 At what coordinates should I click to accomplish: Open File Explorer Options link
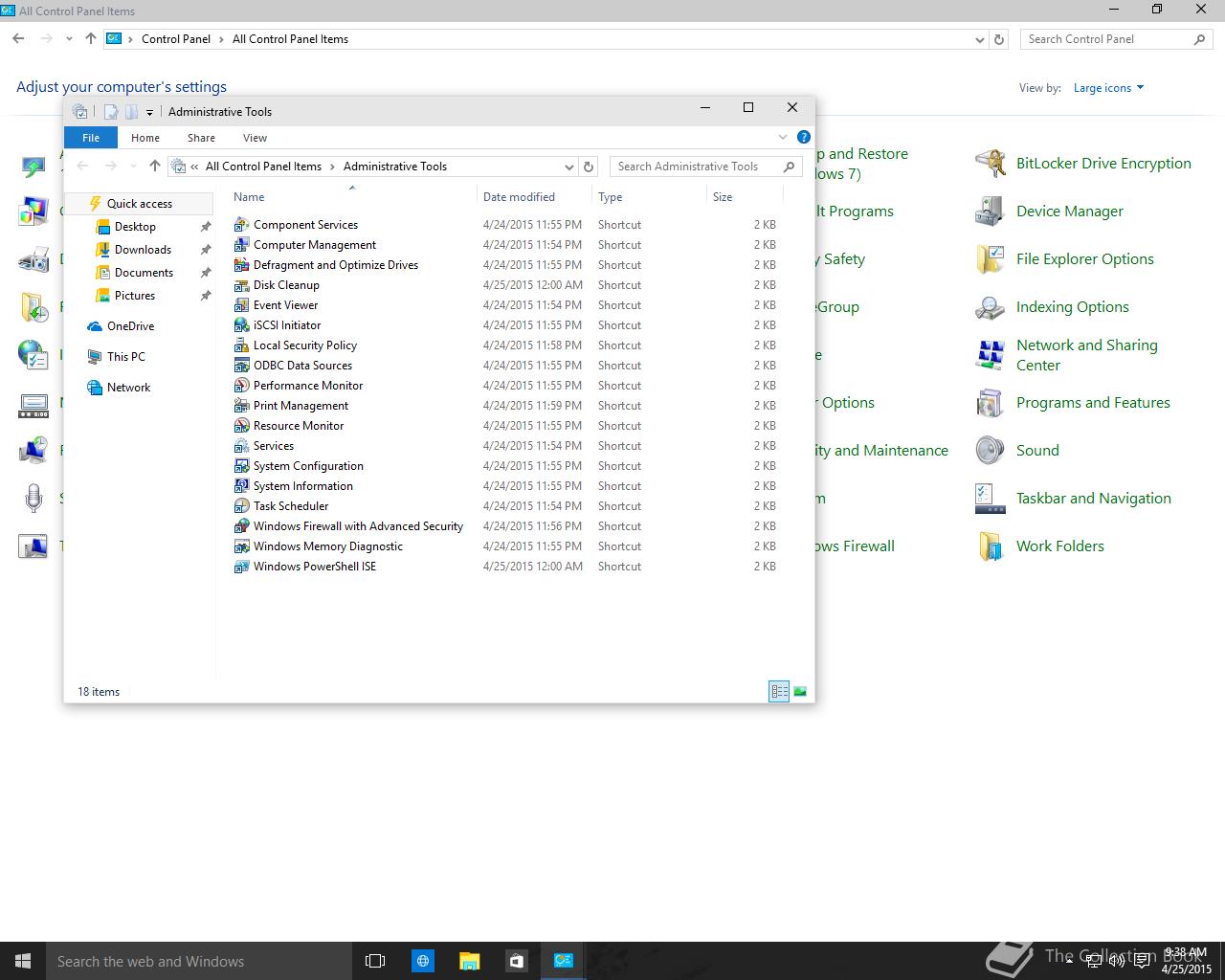click(1085, 259)
